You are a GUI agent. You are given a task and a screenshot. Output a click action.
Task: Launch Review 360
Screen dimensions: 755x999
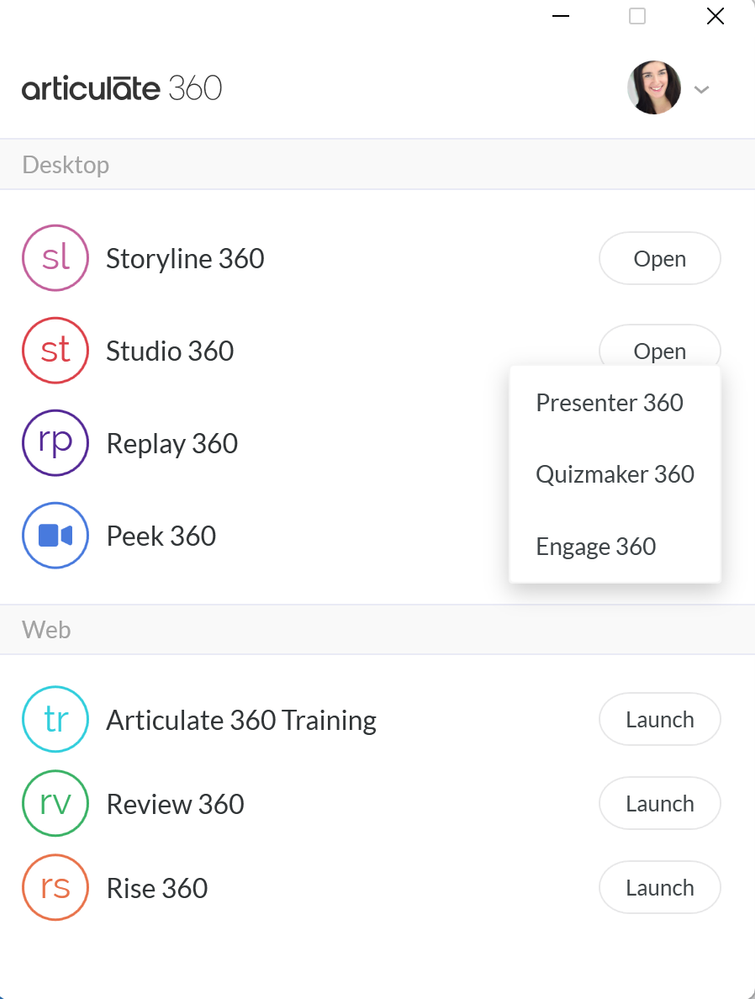659,803
